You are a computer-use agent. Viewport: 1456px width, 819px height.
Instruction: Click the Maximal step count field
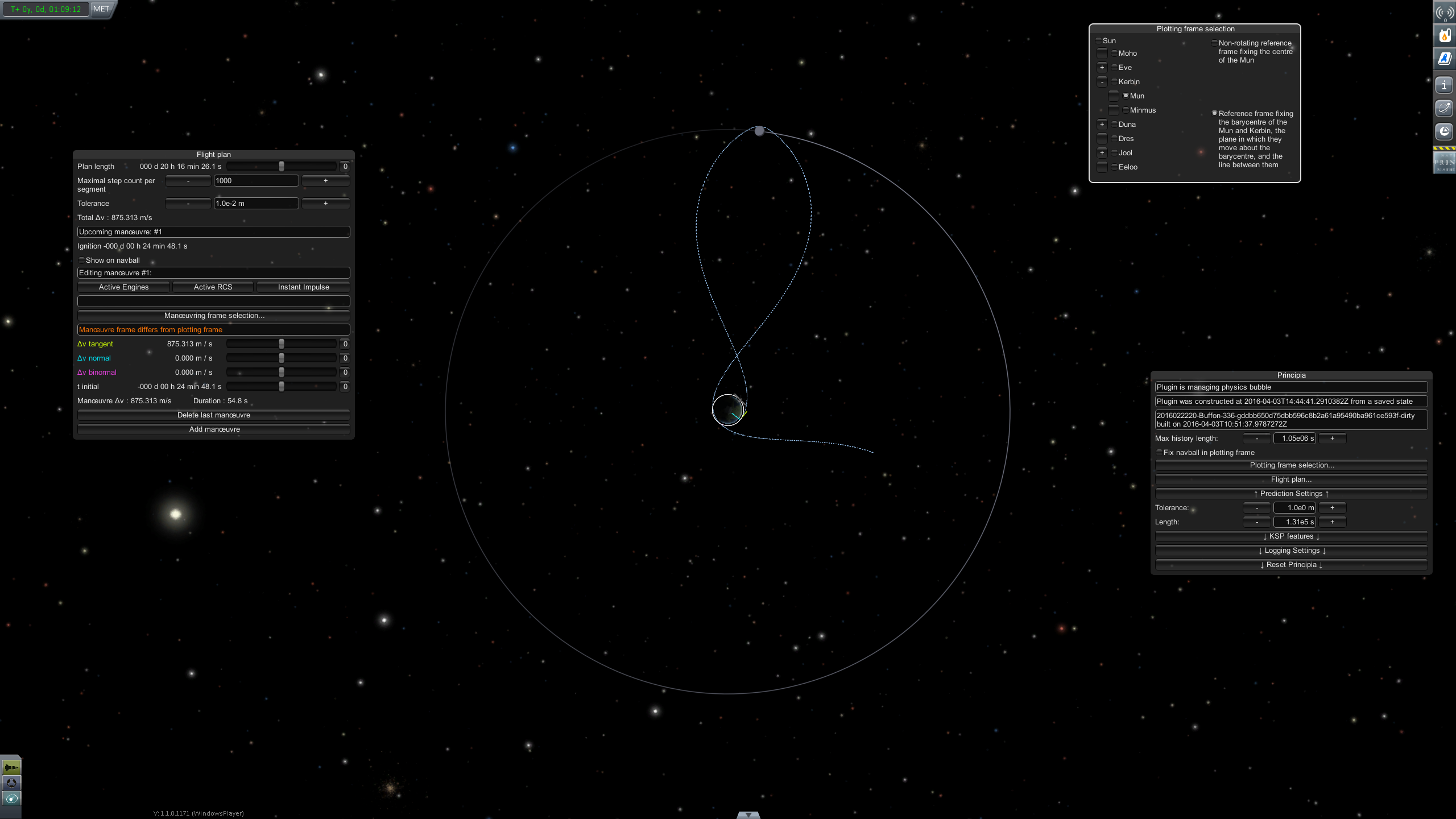click(256, 181)
